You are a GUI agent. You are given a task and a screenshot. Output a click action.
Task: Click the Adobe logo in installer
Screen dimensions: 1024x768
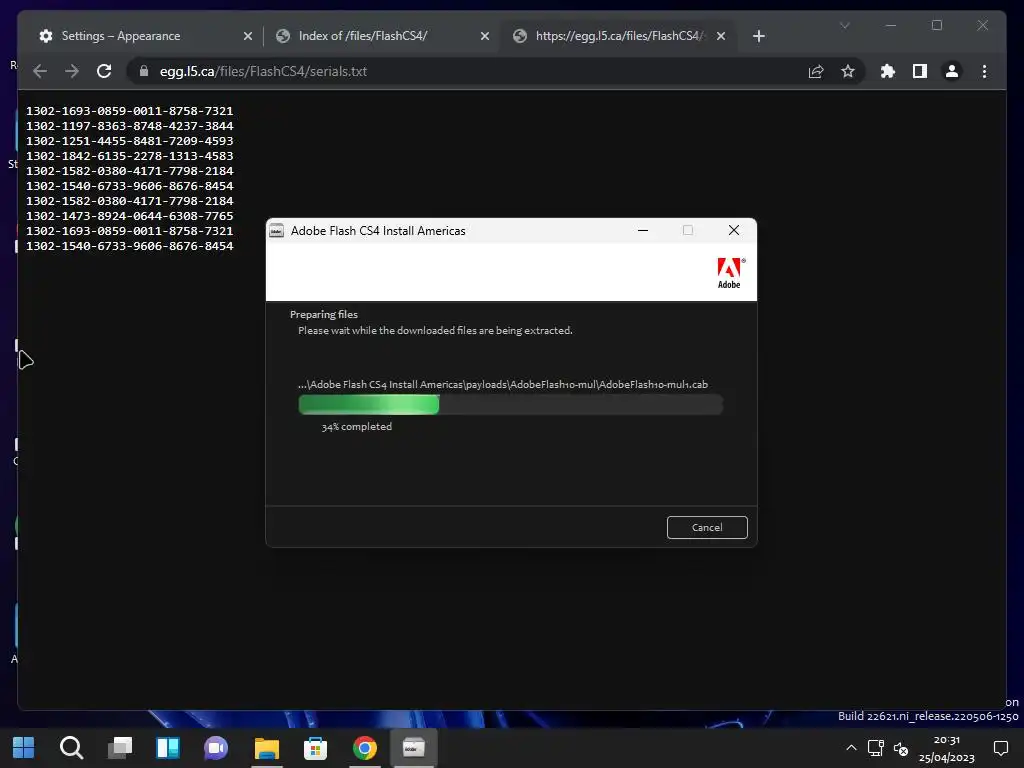click(730, 272)
